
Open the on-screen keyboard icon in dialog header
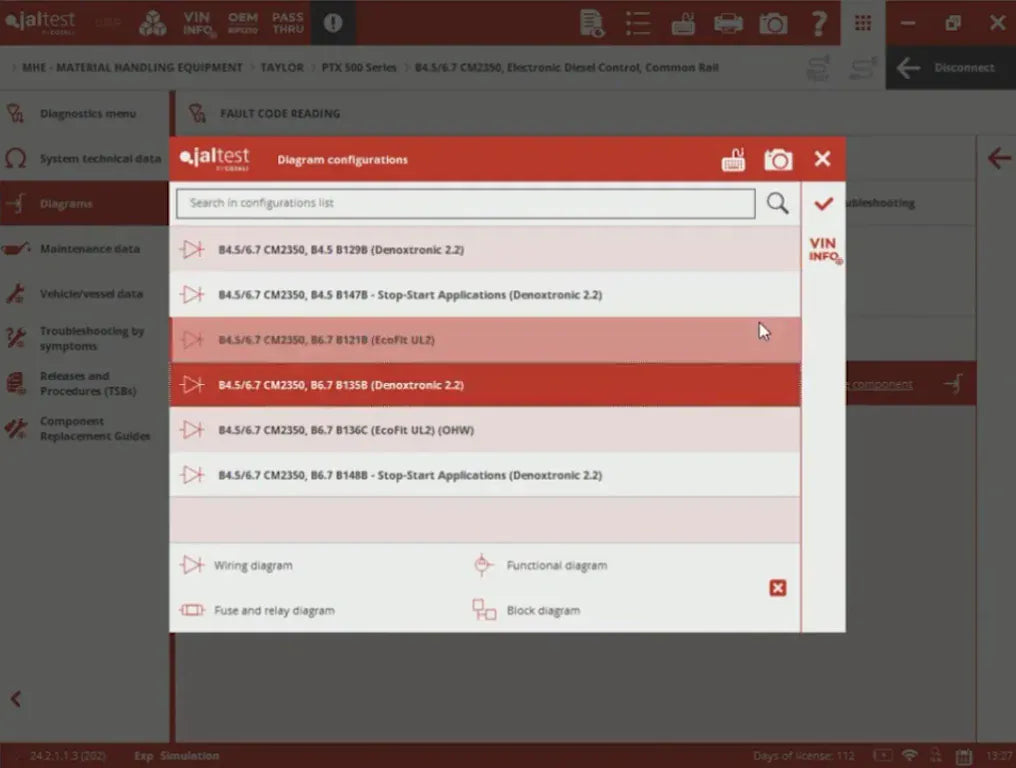coord(734,160)
